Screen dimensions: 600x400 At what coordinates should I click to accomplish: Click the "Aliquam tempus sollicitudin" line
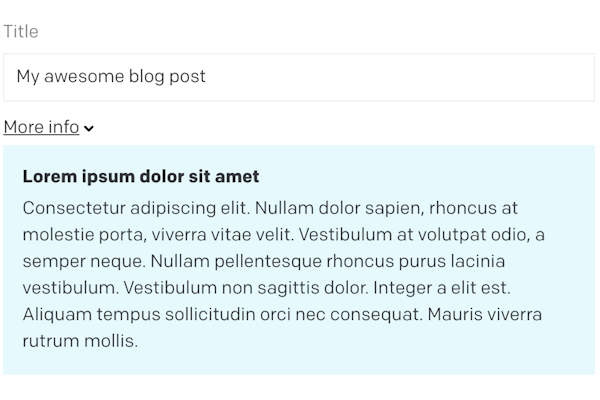[x=200, y=315]
